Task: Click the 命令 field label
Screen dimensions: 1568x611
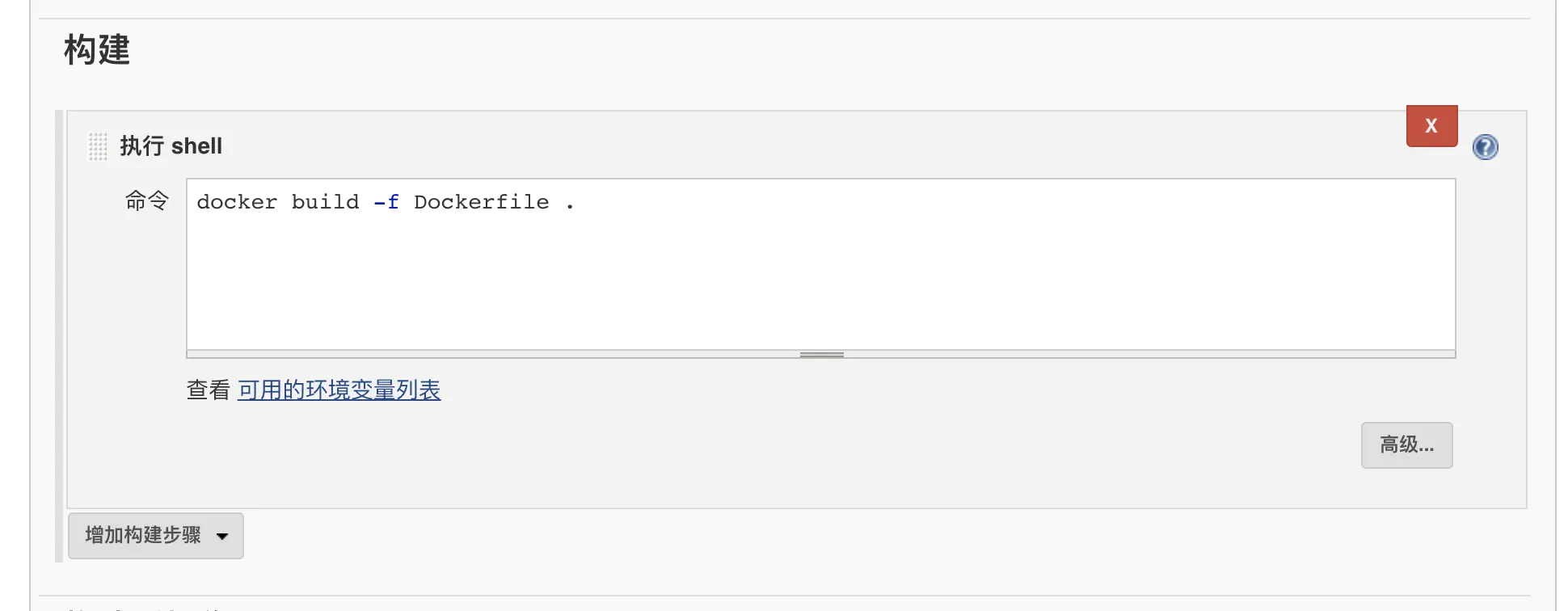Action: tap(146, 200)
